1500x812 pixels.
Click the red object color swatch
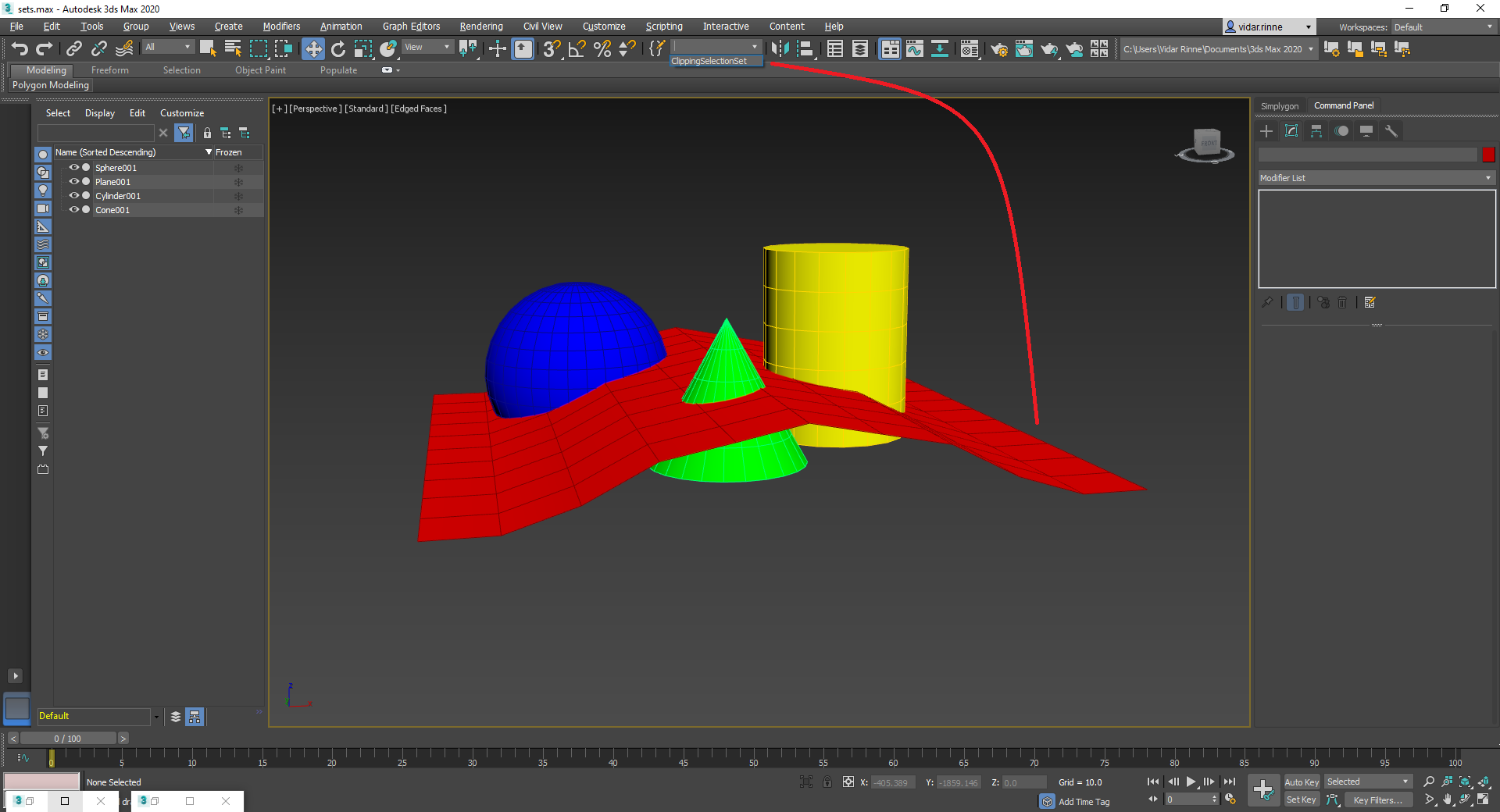pos(1488,155)
